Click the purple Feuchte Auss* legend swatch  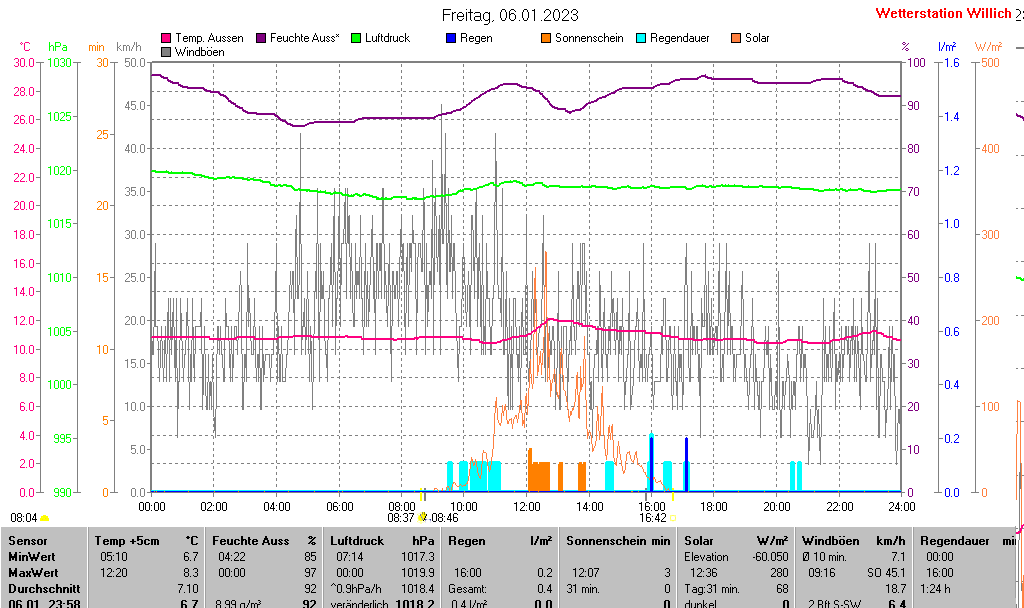tap(261, 38)
